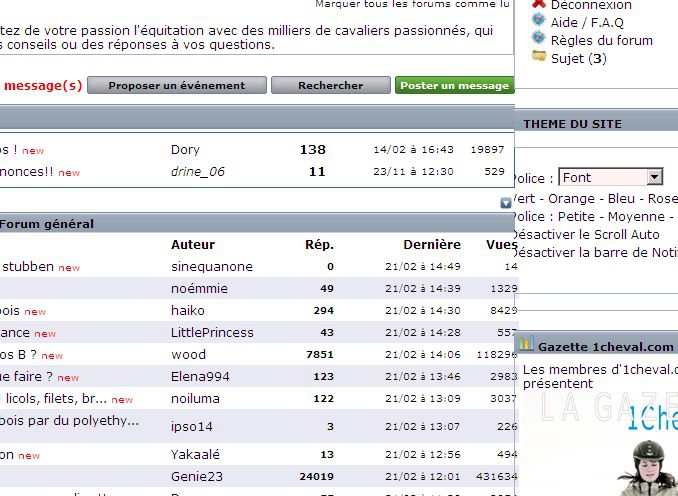
Task: Click the red Déconnexion X icon
Action: click(539, 5)
